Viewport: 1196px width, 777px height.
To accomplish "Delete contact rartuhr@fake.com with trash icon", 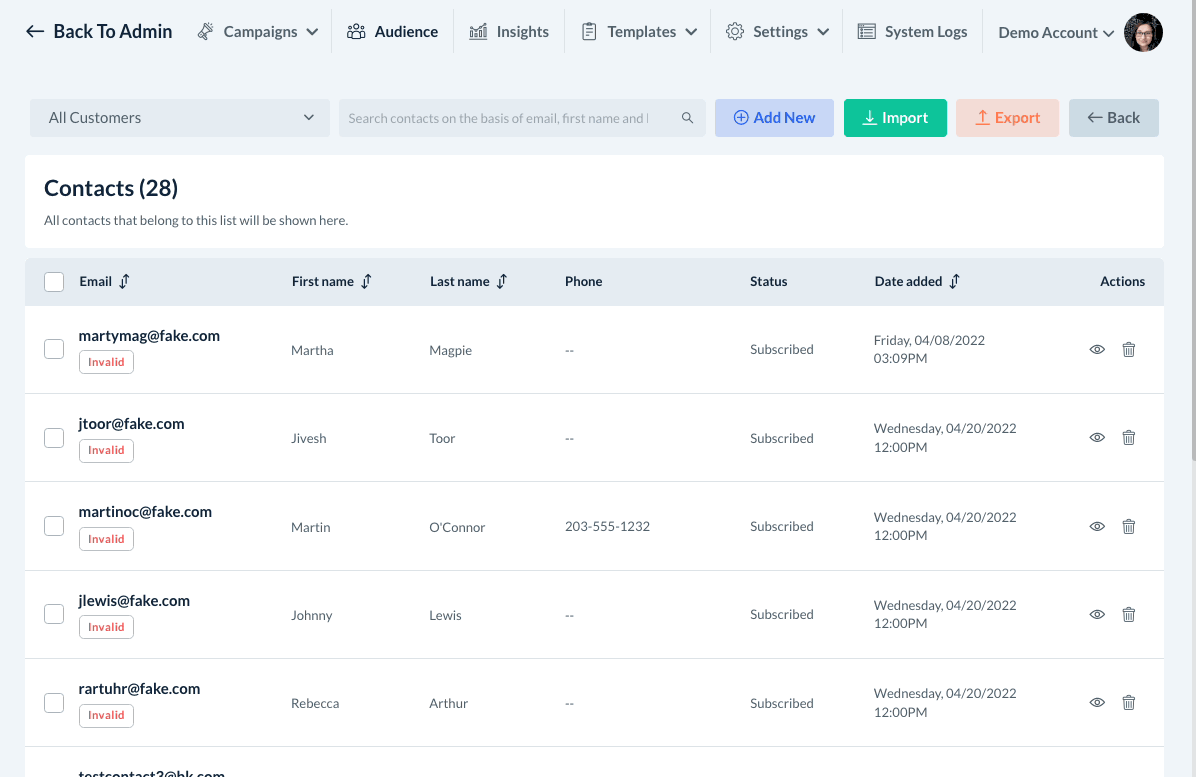I will [x=1129, y=702].
